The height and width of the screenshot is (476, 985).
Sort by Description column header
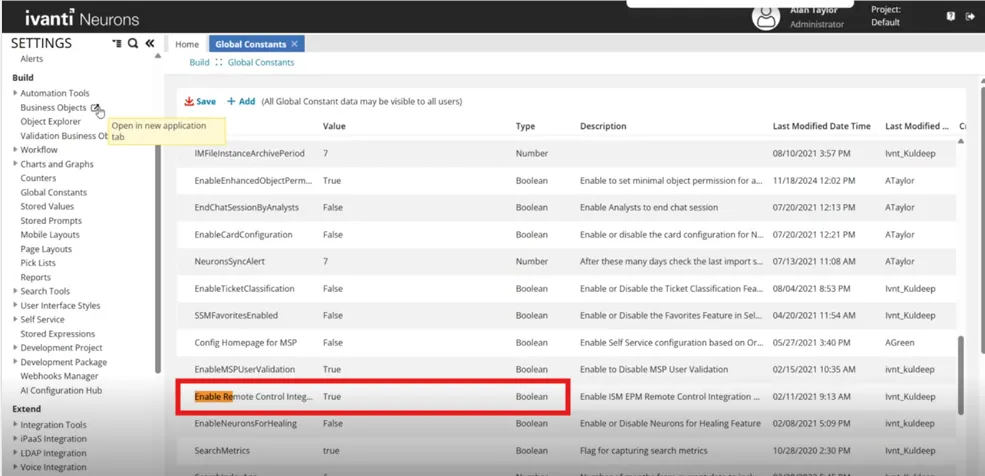(x=603, y=126)
